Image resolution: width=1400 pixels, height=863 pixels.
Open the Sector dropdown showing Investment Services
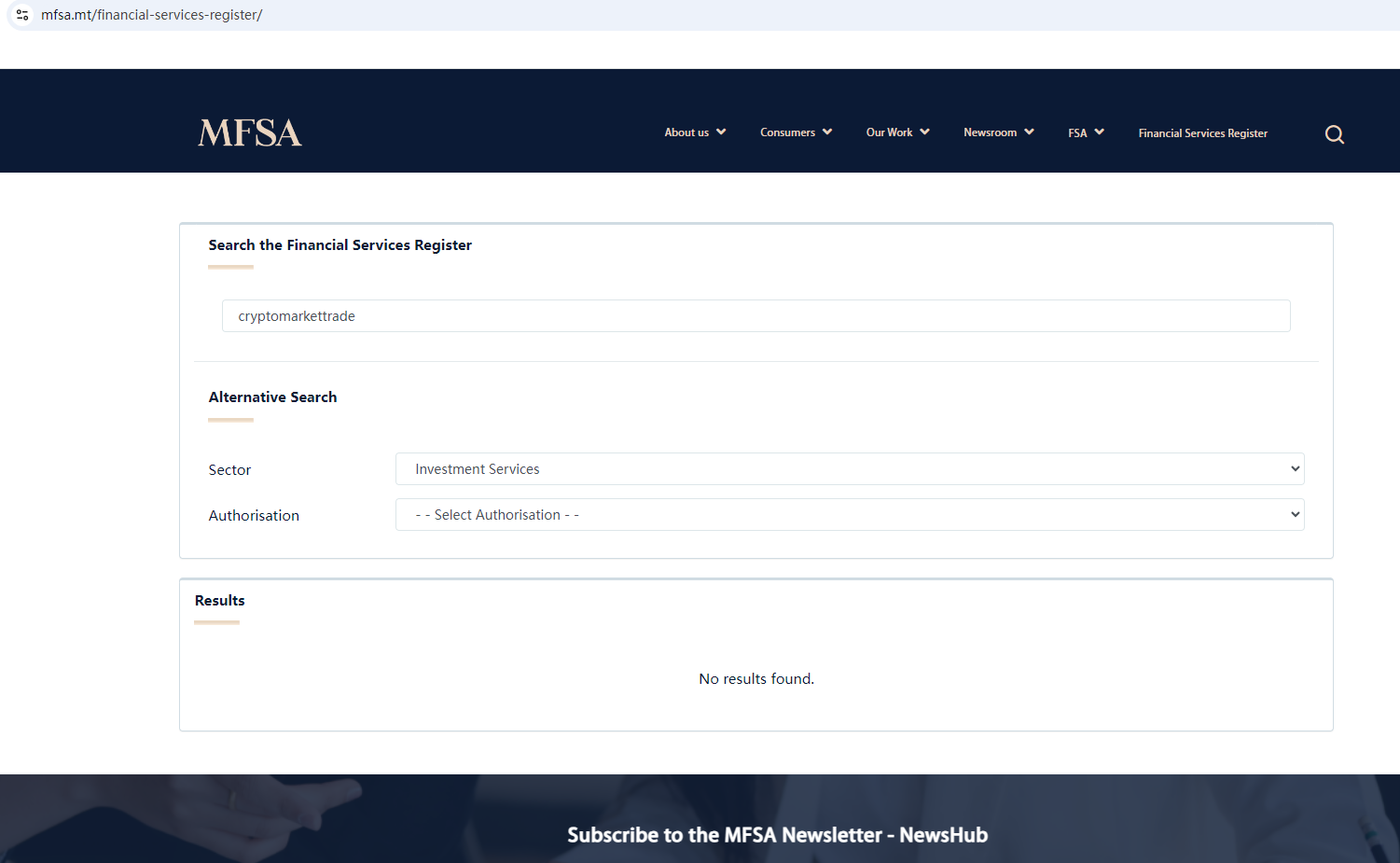(x=850, y=469)
